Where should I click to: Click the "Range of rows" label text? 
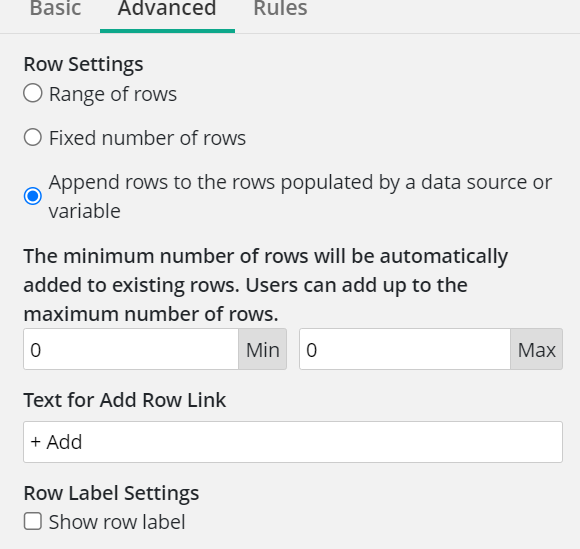[113, 94]
